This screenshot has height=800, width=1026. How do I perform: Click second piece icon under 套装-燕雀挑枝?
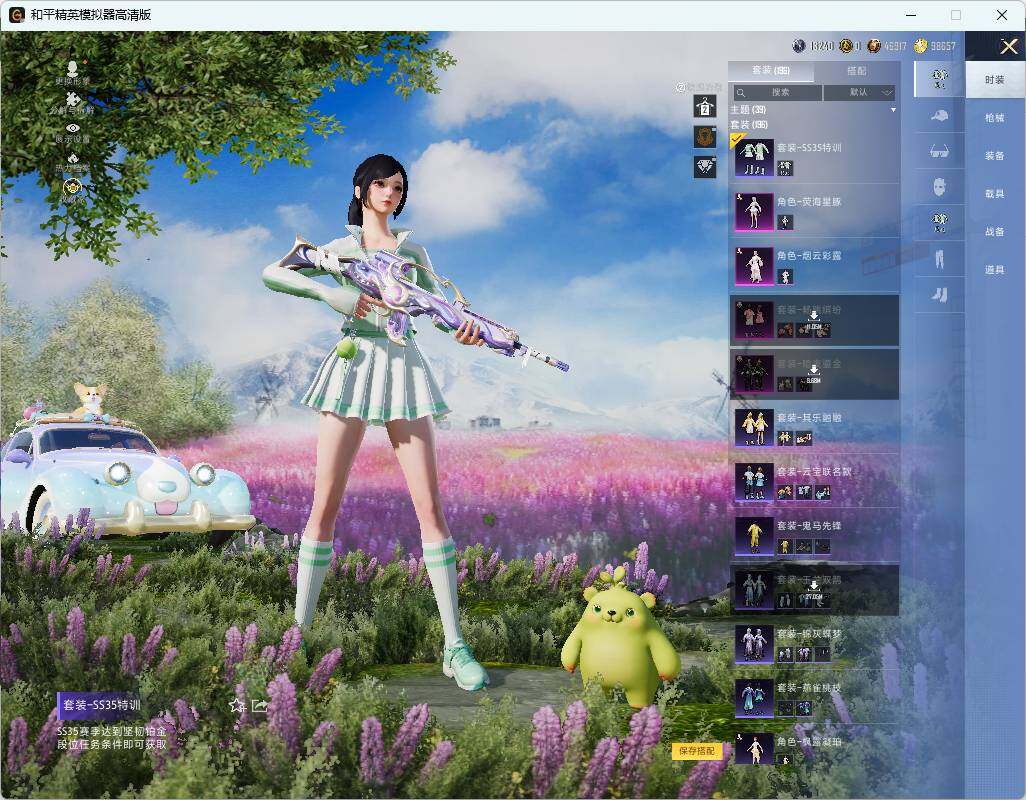coord(804,708)
